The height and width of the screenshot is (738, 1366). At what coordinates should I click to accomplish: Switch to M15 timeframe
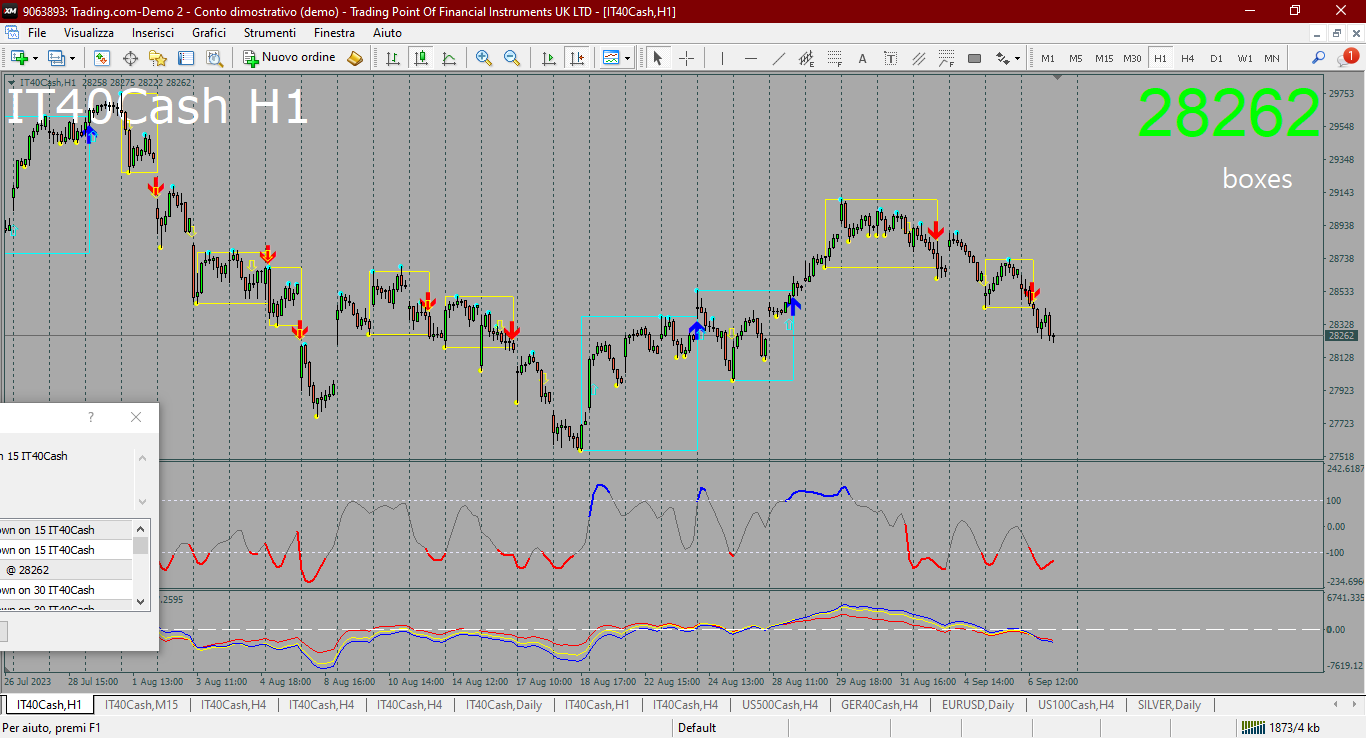(1104, 58)
